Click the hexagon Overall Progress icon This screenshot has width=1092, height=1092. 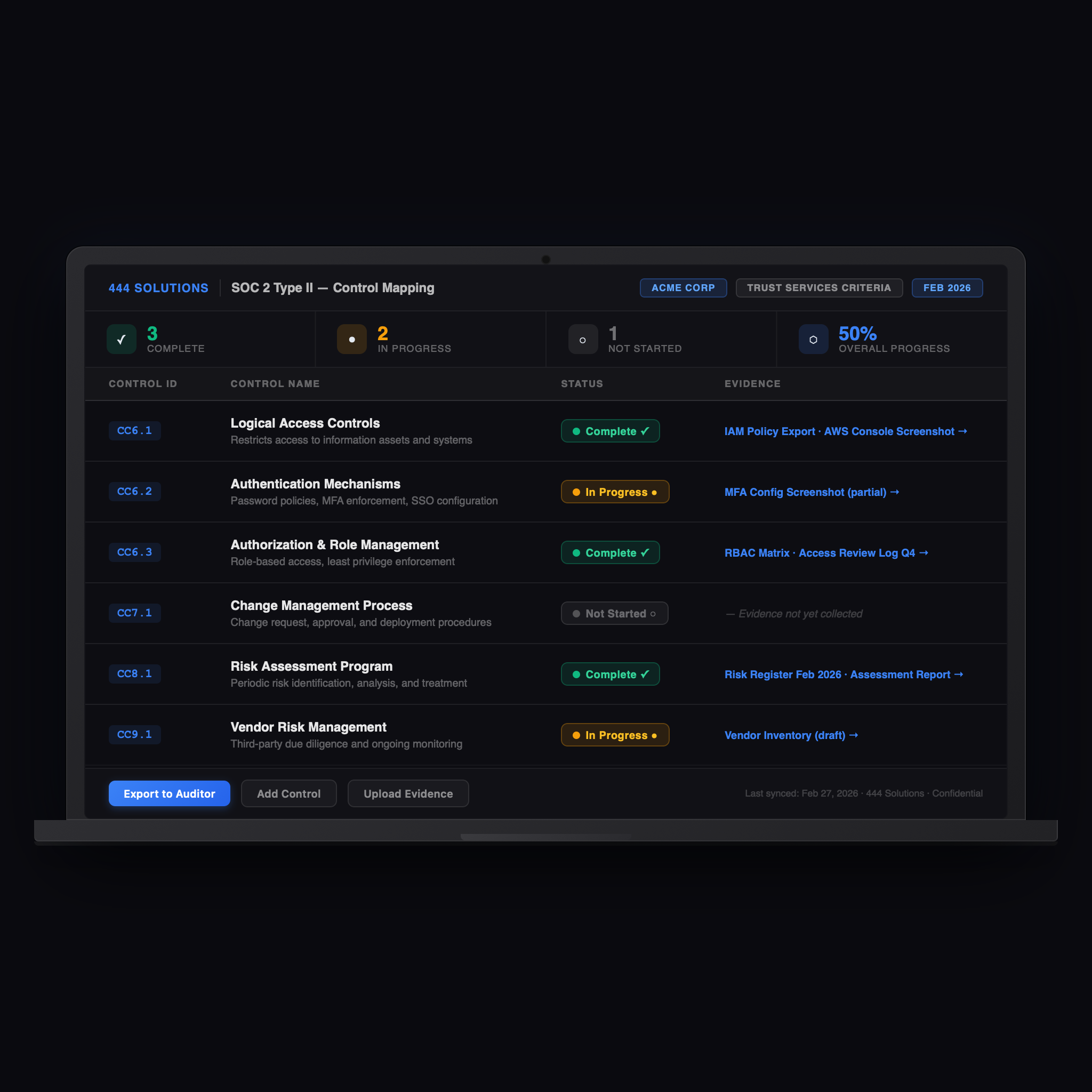point(813,339)
